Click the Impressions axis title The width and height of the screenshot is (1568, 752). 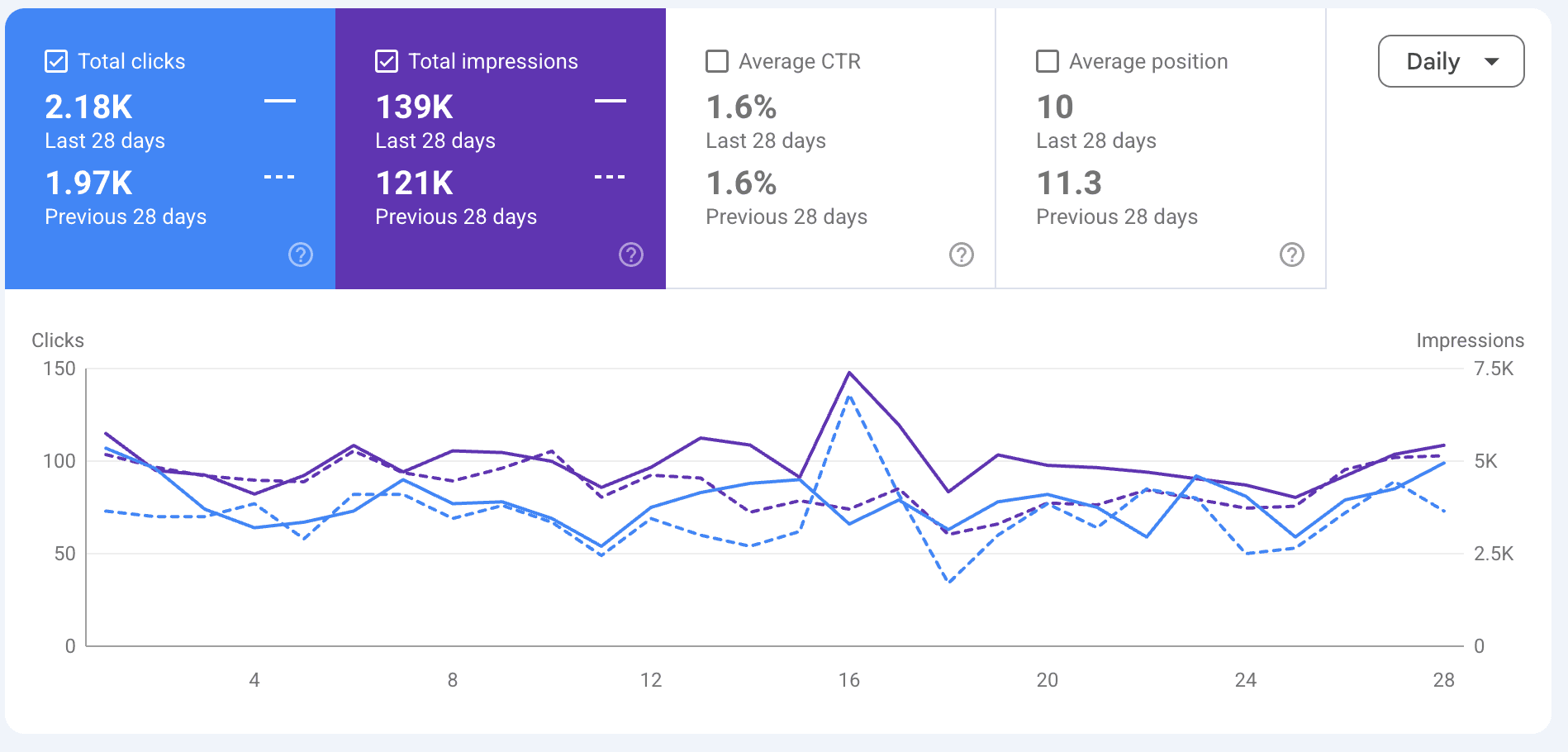(1470, 340)
